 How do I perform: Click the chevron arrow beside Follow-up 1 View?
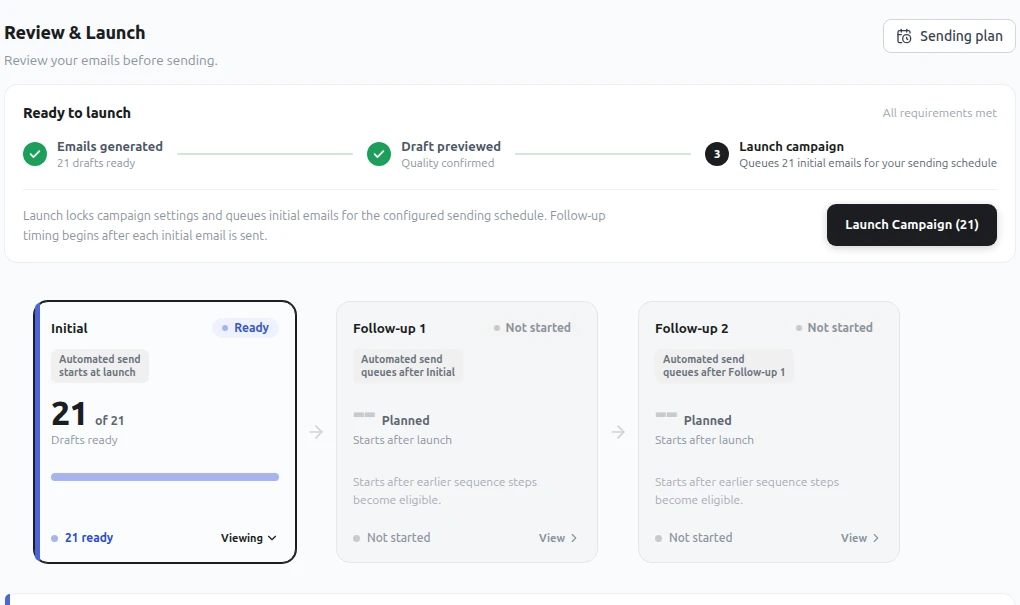(x=574, y=538)
